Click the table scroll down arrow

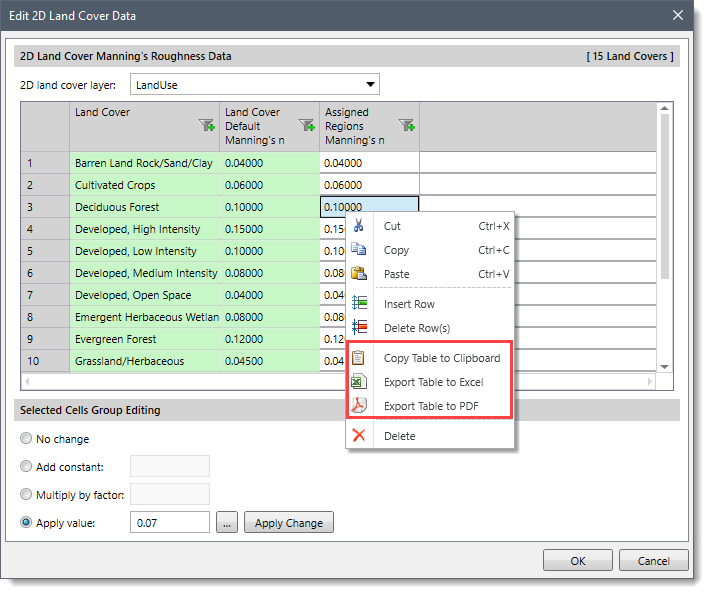(664, 367)
